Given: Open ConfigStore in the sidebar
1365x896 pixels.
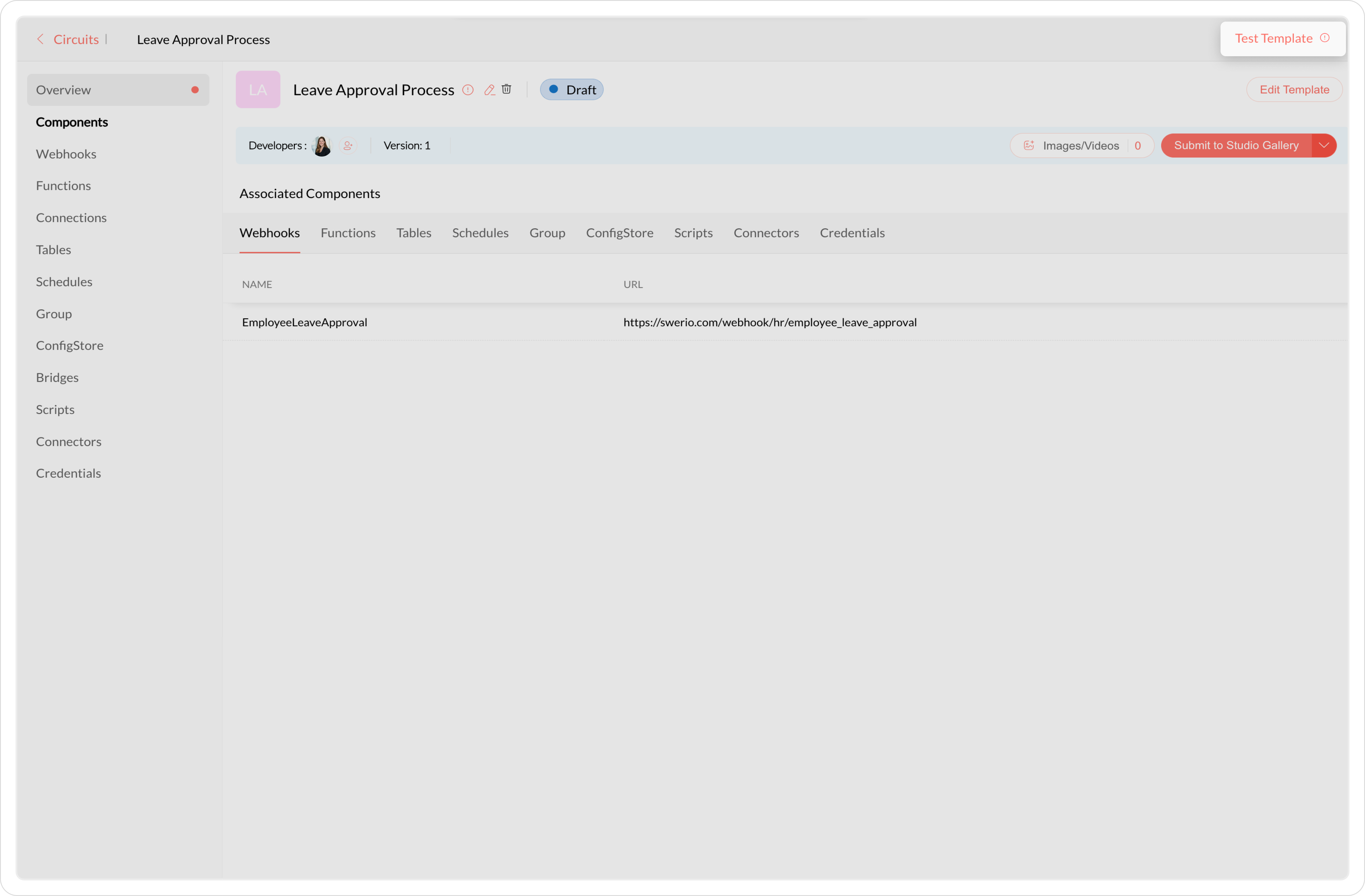Looking at the screenshot, I should pyautogui.click(x=70, y=346).
